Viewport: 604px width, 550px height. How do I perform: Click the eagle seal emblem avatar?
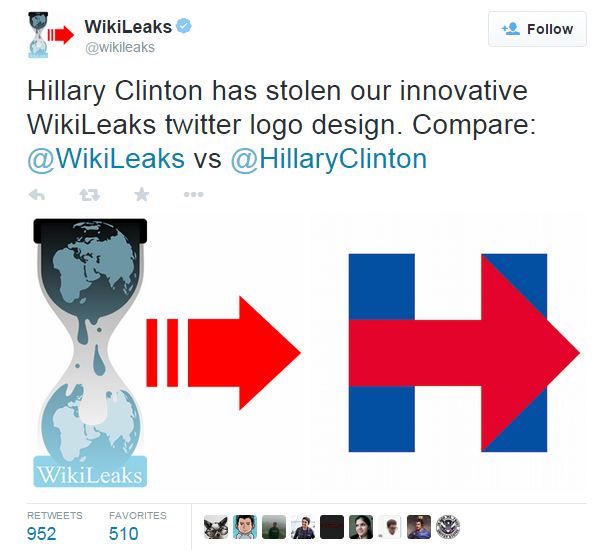click(448, 527)
